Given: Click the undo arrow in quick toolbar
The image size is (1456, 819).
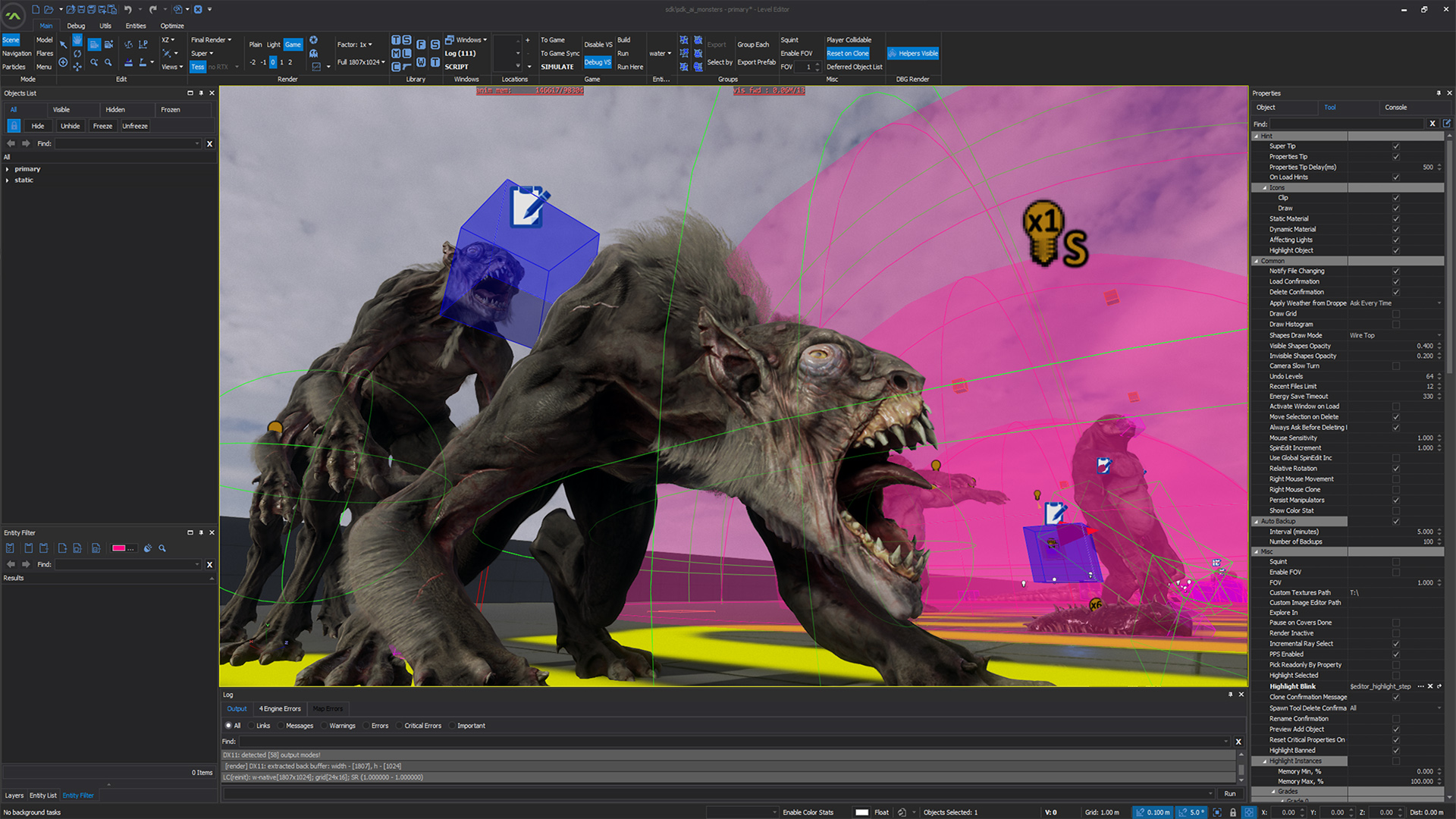Looking at the screenshot, I should 127,10.
